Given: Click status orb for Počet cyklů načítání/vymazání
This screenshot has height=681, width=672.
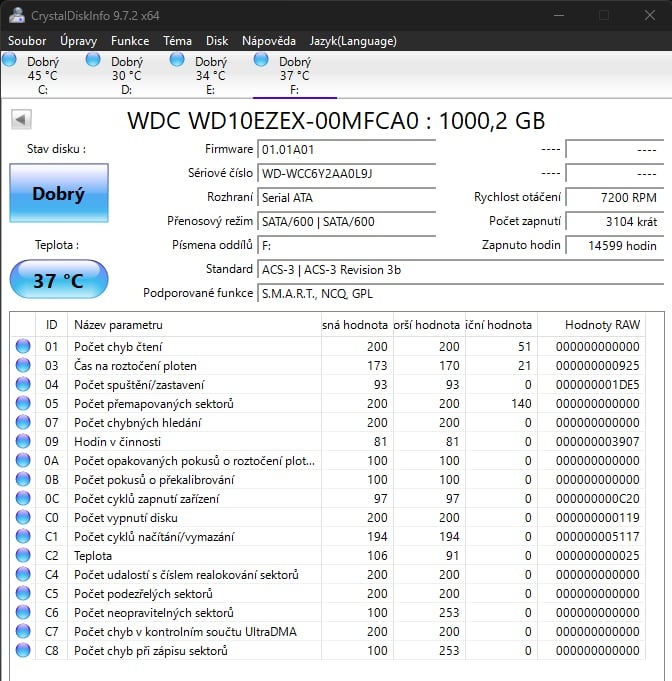Looking at the screenshot, I should [x=23, y=536].
